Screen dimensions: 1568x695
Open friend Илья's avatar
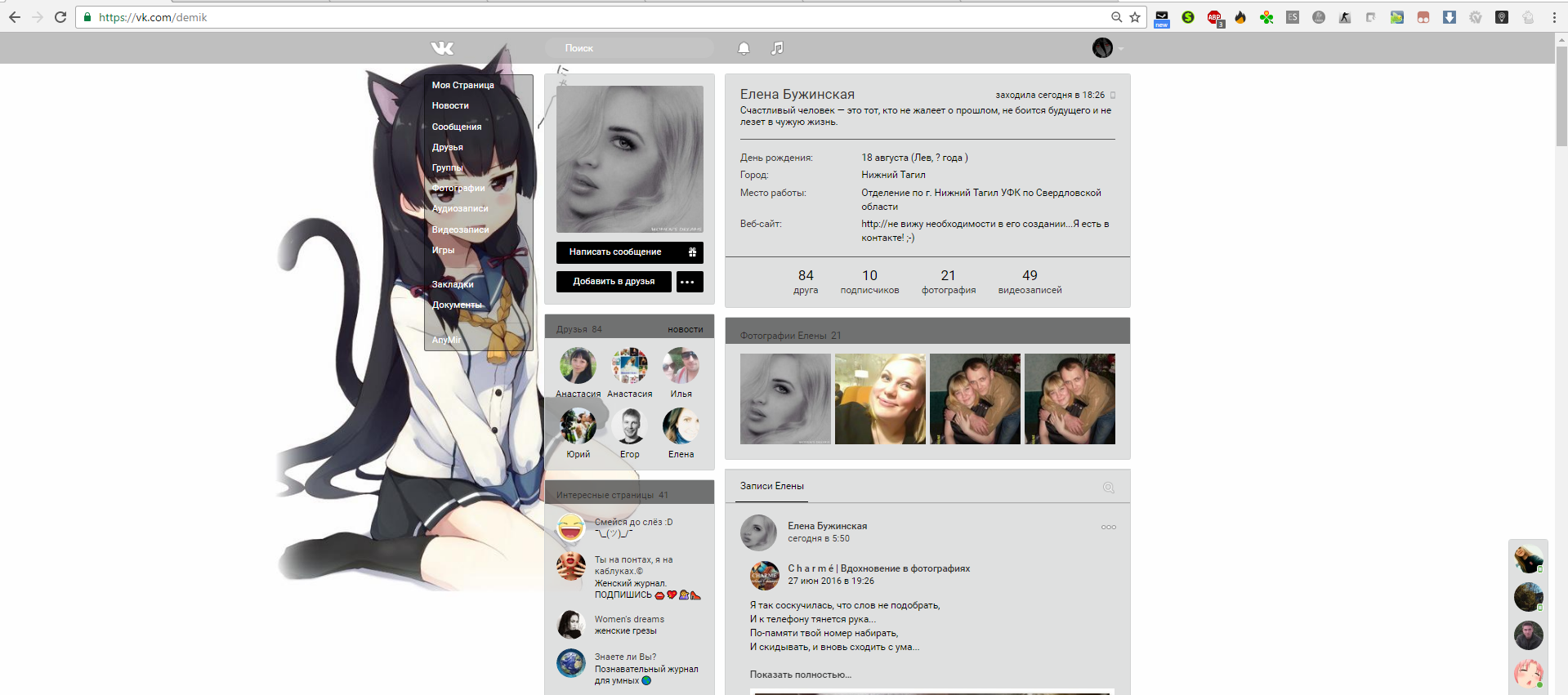pyautogui.click(x=681, y=365)
